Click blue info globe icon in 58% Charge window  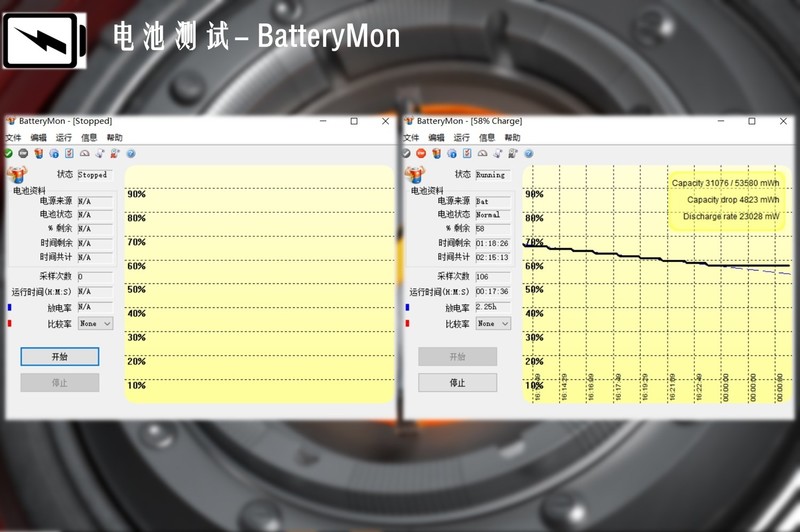coord(452,153)
